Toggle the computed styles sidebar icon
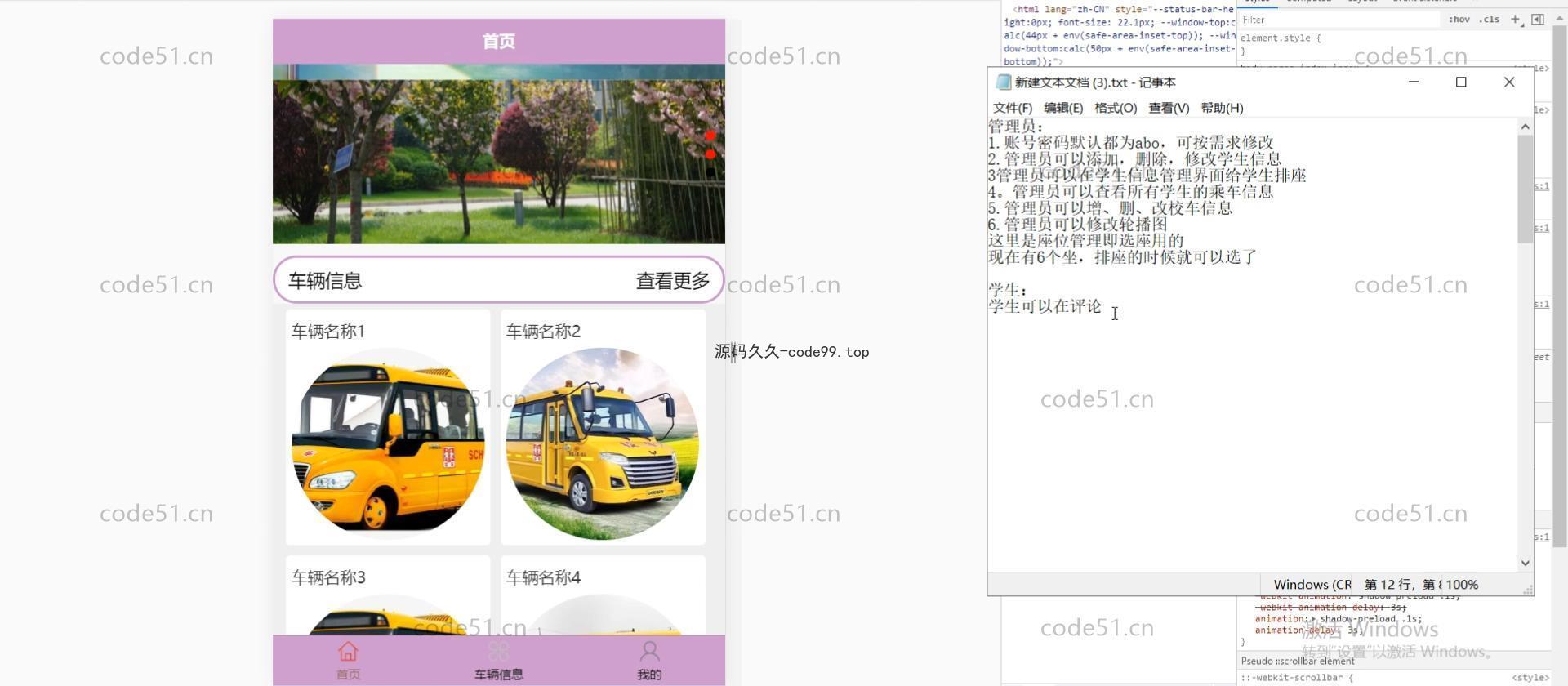The width and height of the screenshot is (1568, 686). [1538, 19]
